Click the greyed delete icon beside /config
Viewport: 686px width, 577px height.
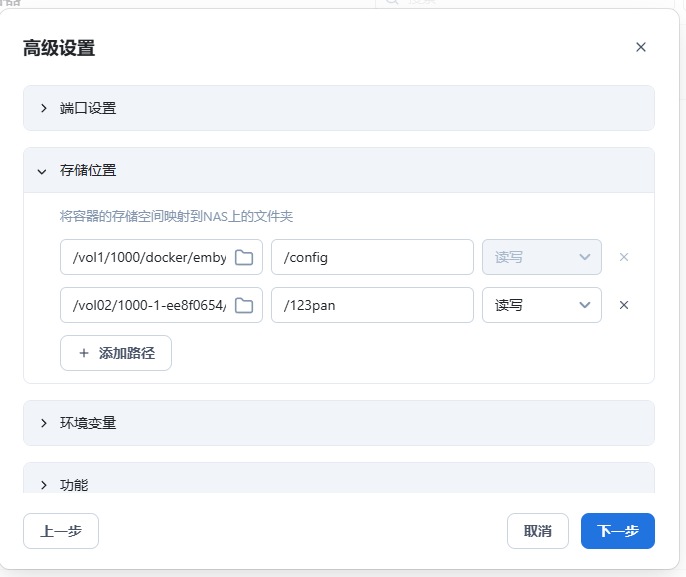click(x=624, y=257)
